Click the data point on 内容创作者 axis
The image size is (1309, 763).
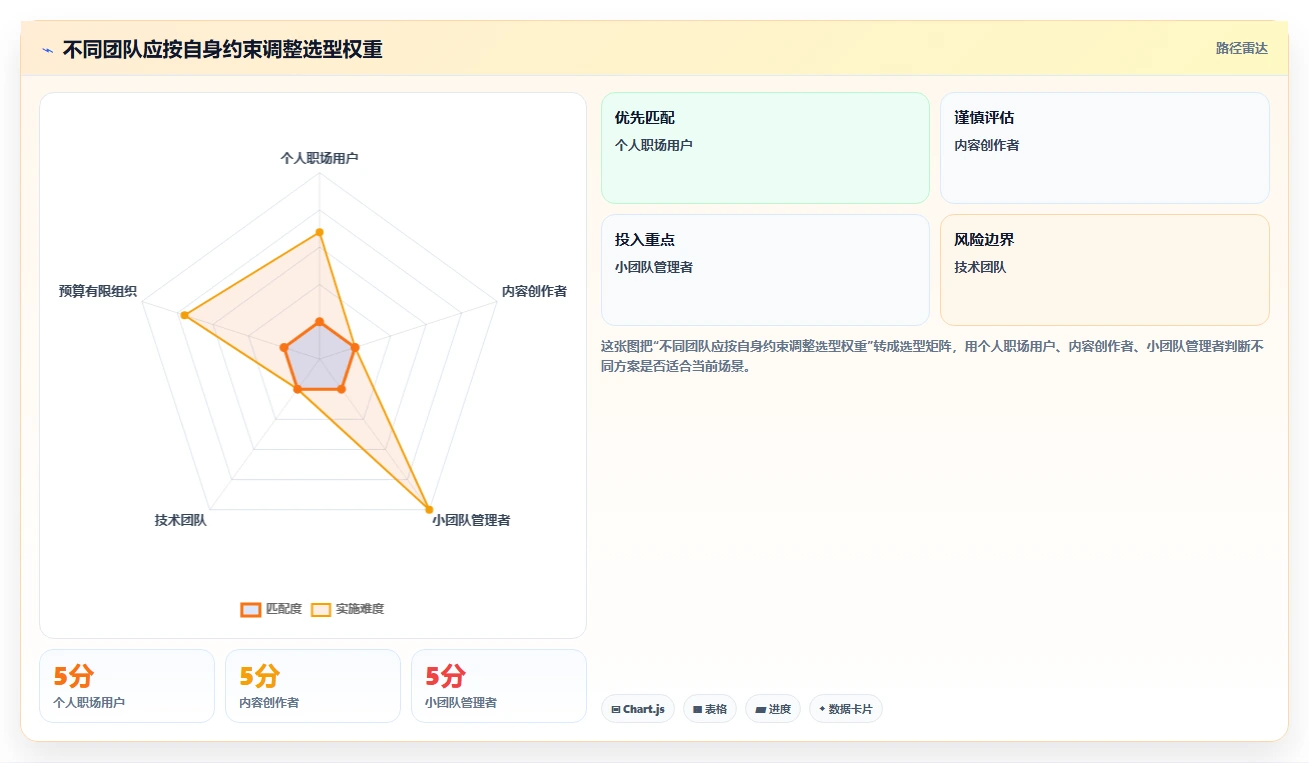(355, 347)
